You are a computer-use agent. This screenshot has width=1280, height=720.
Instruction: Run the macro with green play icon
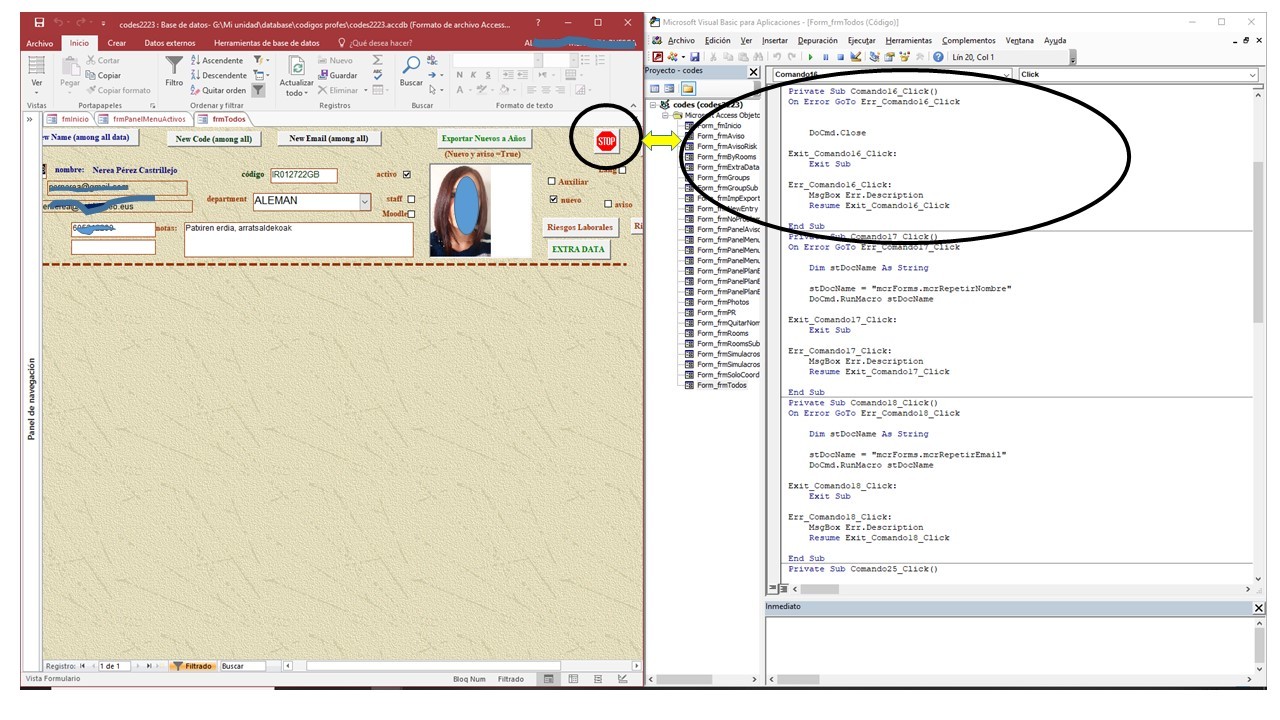tap(811, 57)
